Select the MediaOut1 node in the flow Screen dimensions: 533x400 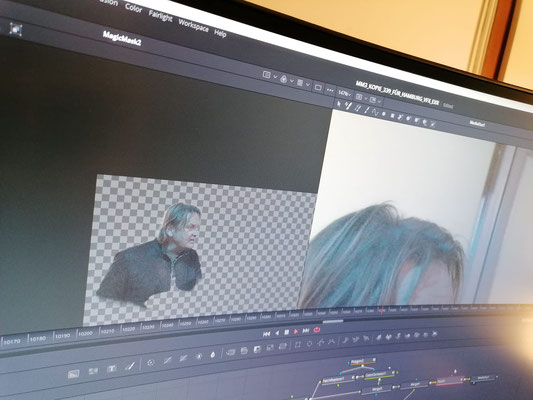tap(484, 377)
